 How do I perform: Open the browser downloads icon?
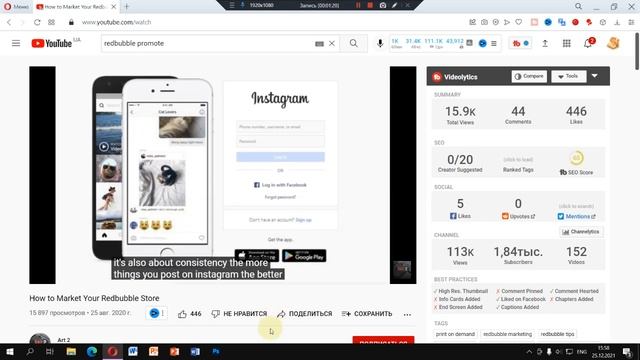(x=618, y=22)
